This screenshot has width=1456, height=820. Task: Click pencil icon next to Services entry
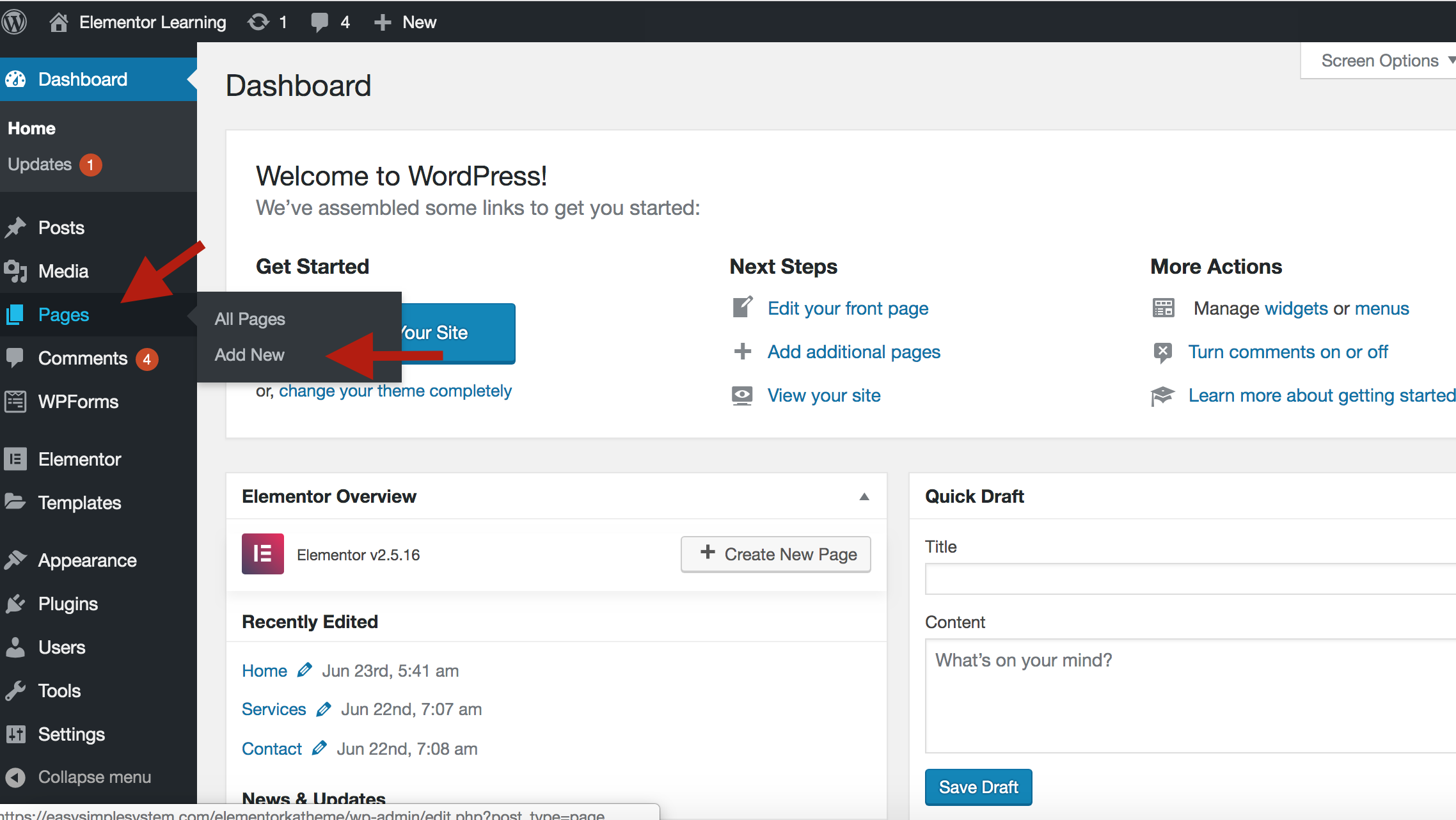pos(324,709)
